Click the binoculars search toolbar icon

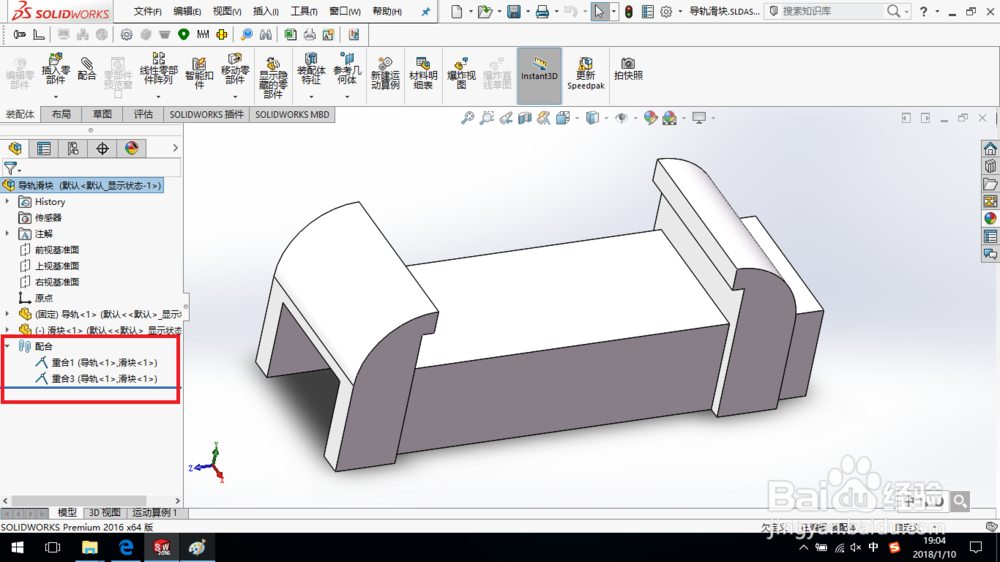pos(265,34)
